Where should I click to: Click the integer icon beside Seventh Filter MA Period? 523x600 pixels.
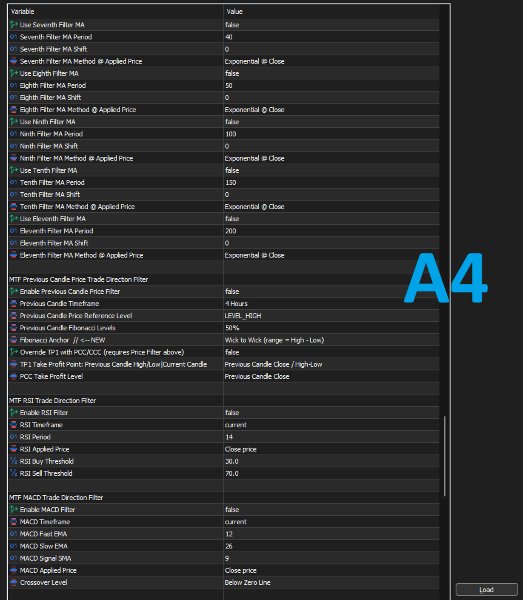pyautogui.click(x=14, y=37)
